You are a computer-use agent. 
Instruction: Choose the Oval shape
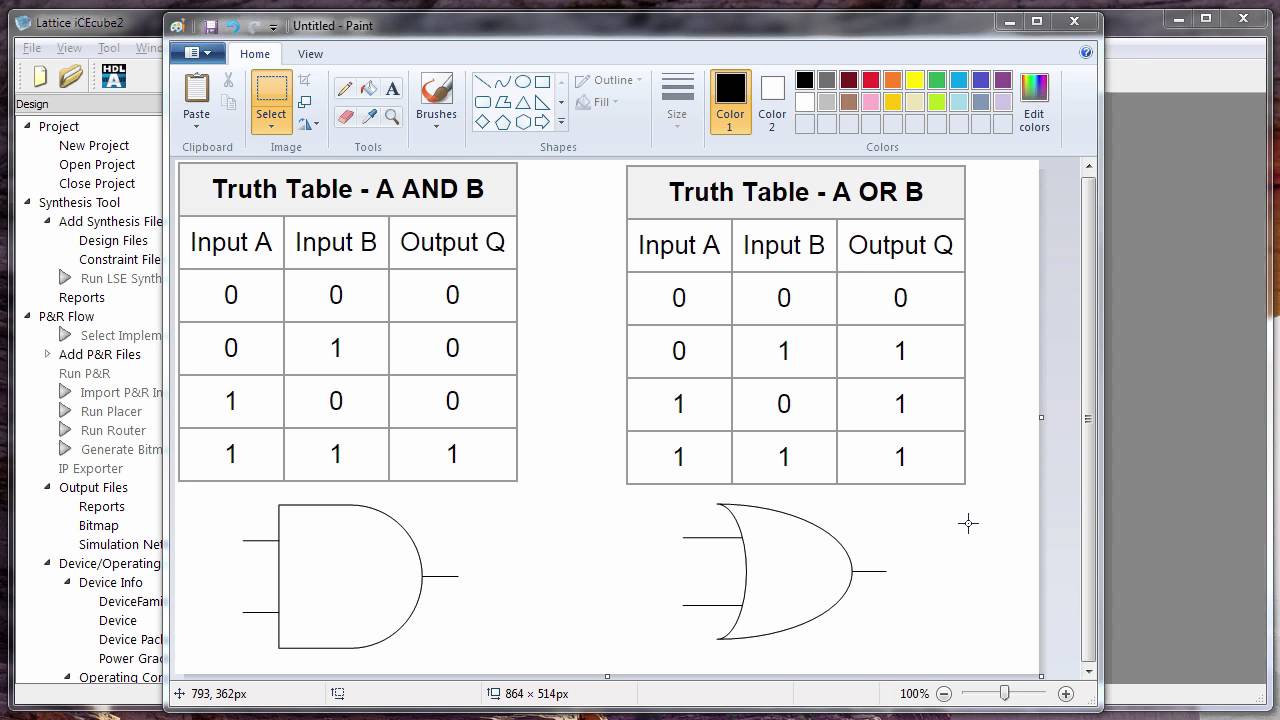[x=522, y=82]
